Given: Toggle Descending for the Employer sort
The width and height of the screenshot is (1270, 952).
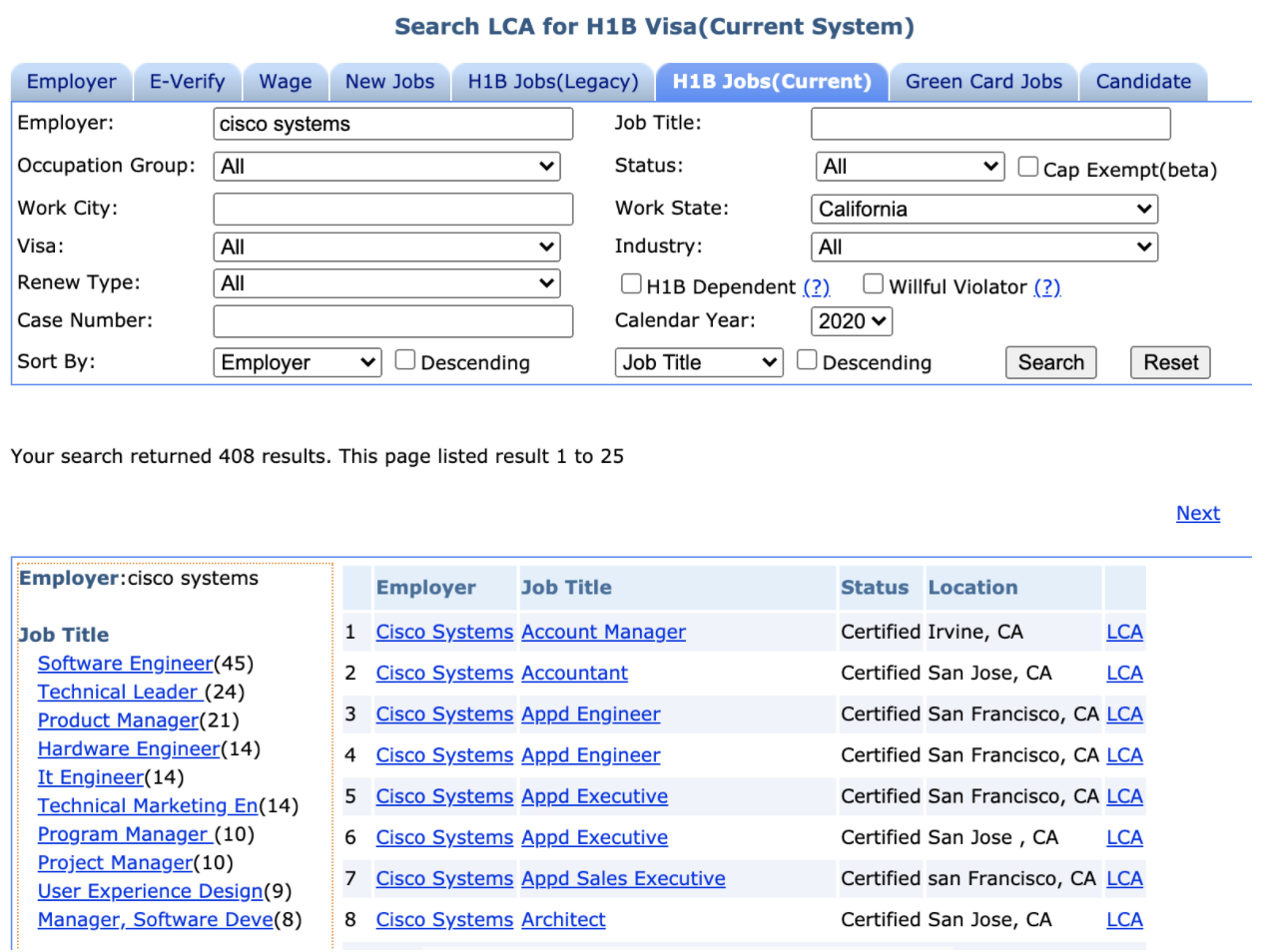Looking at the screenshot, I should click(x=404, y=360).
